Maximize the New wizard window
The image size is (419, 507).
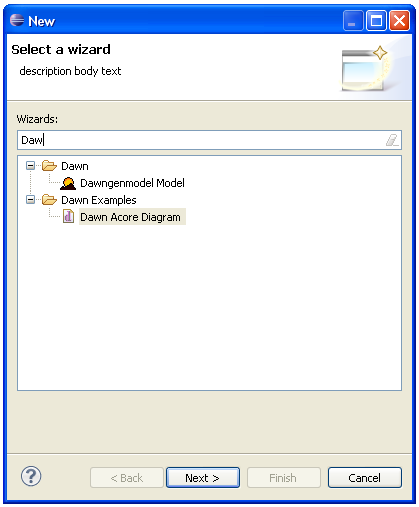[376, 21]
